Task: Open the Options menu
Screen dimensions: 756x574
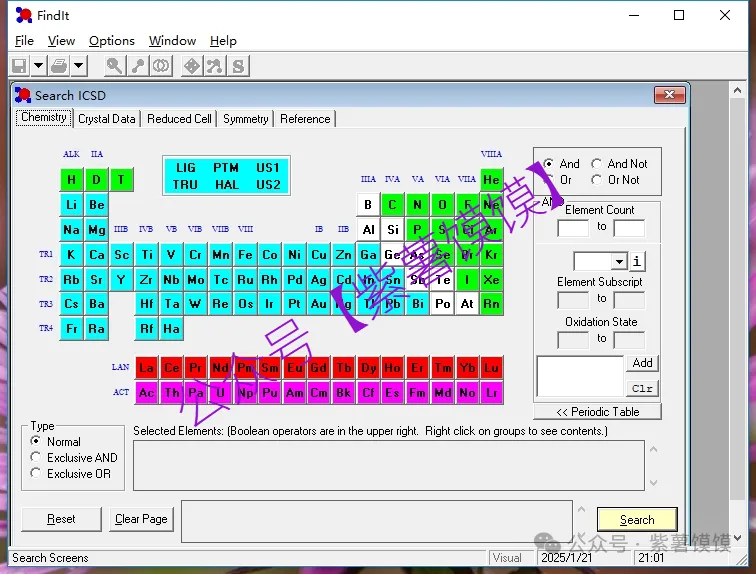Action: 111,41
